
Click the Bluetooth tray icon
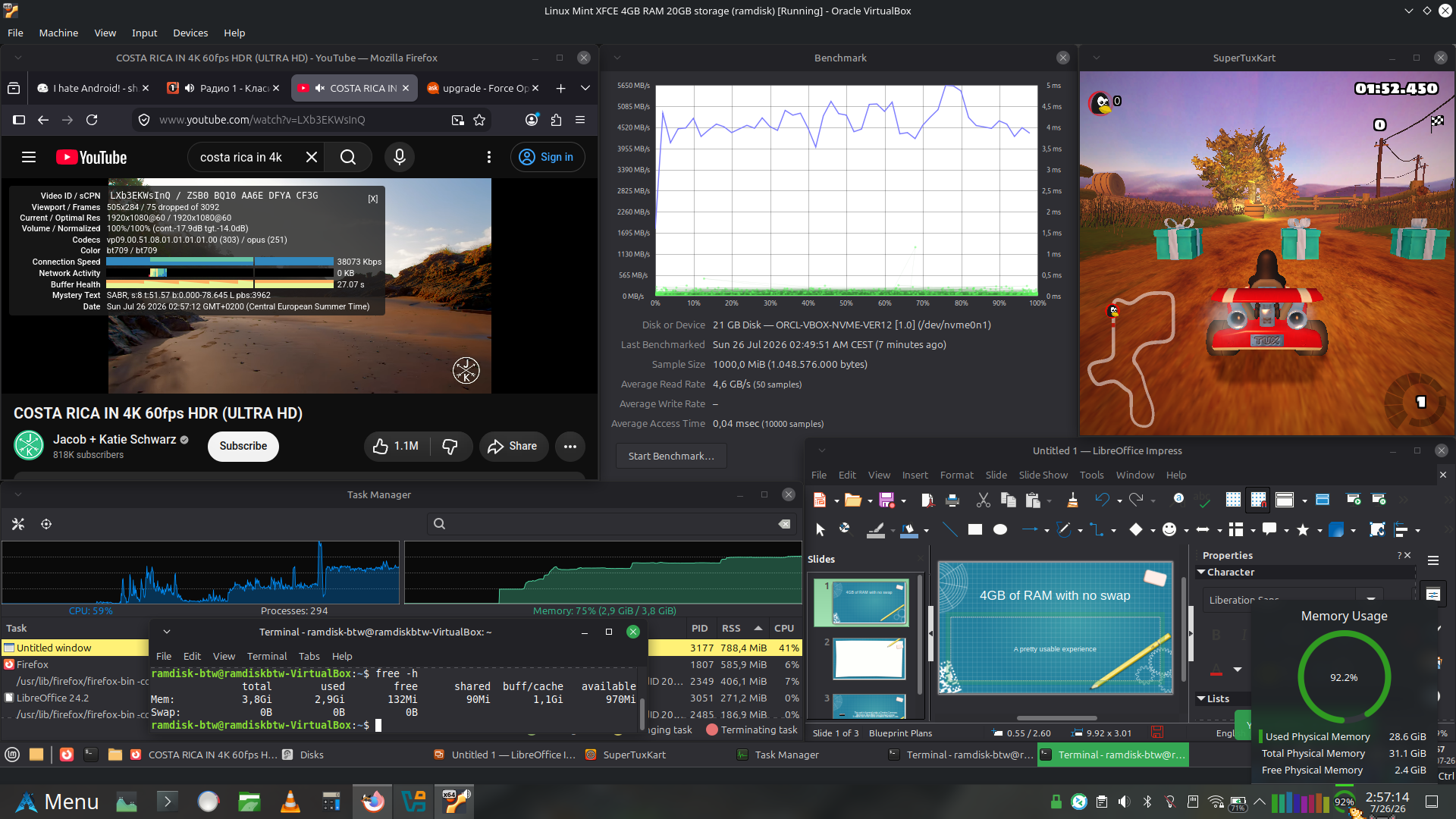coord(1147,802)
